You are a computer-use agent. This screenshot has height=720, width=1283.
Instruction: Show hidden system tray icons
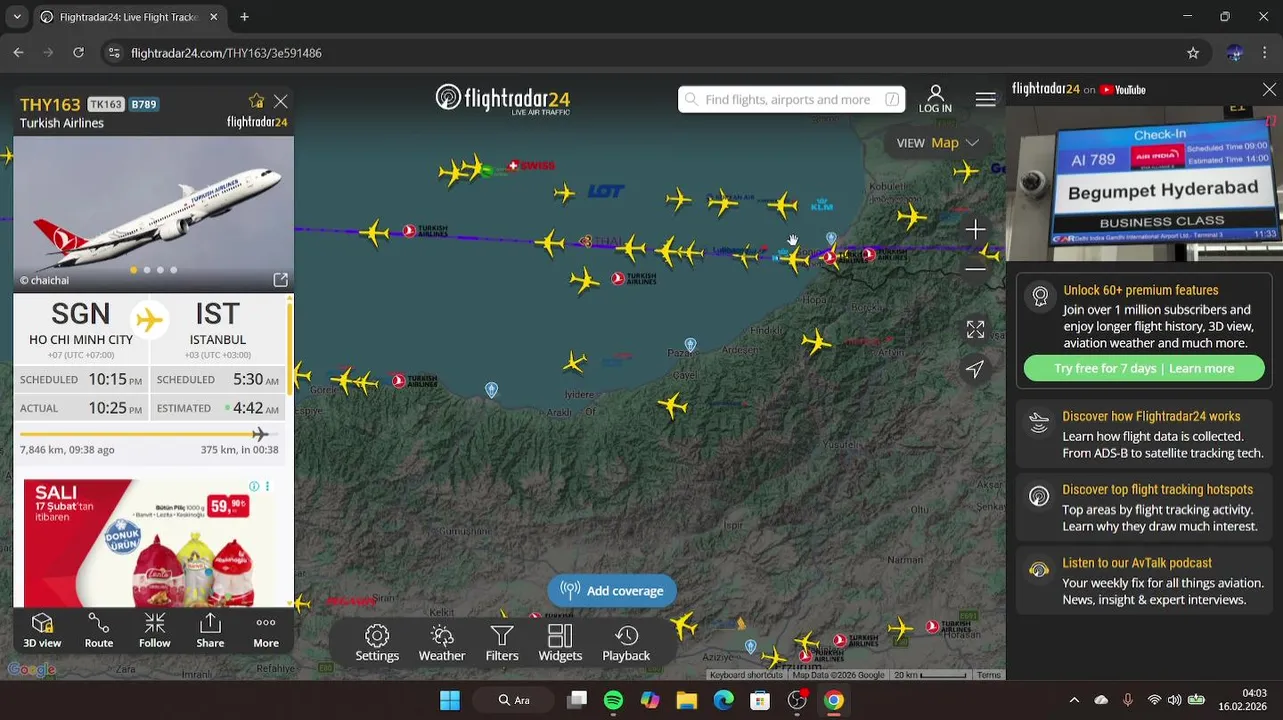coord(1074,700)
